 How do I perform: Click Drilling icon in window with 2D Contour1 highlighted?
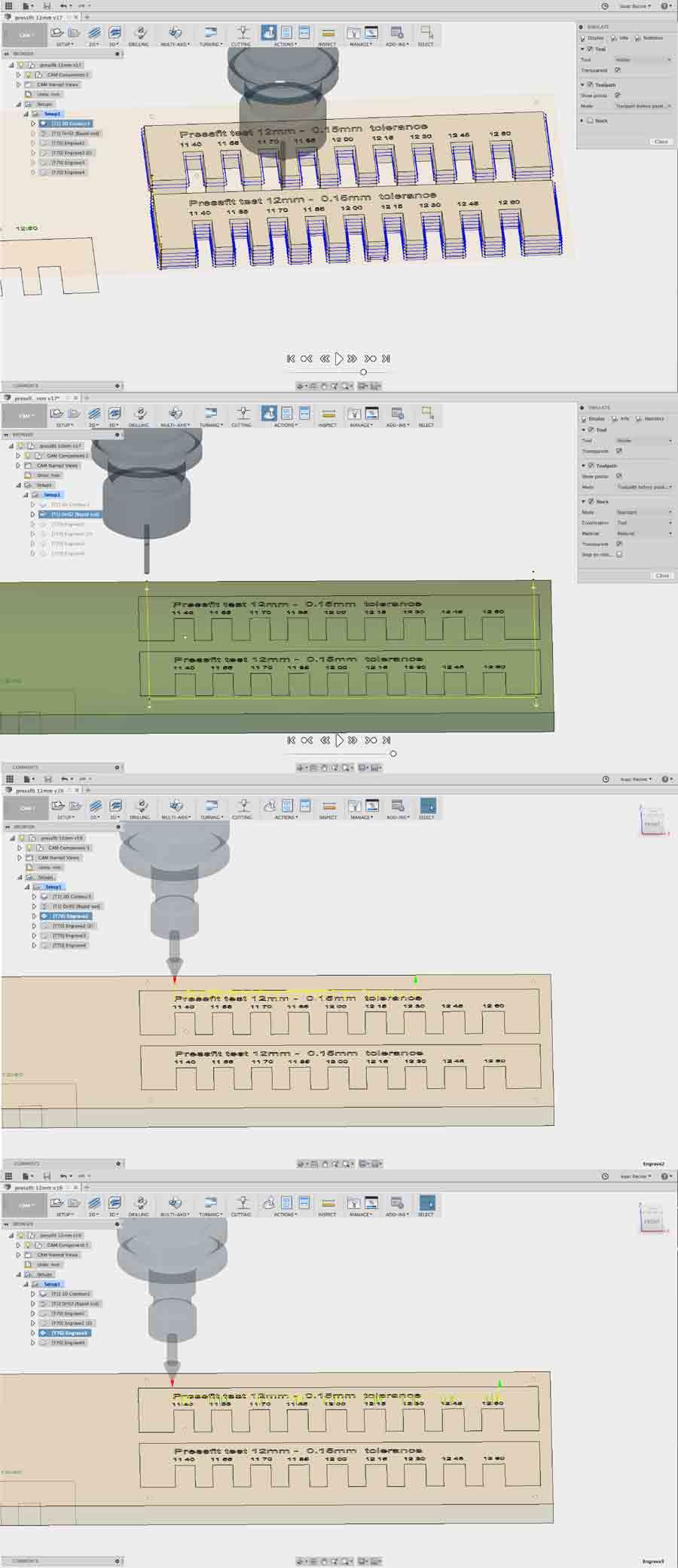139,33
